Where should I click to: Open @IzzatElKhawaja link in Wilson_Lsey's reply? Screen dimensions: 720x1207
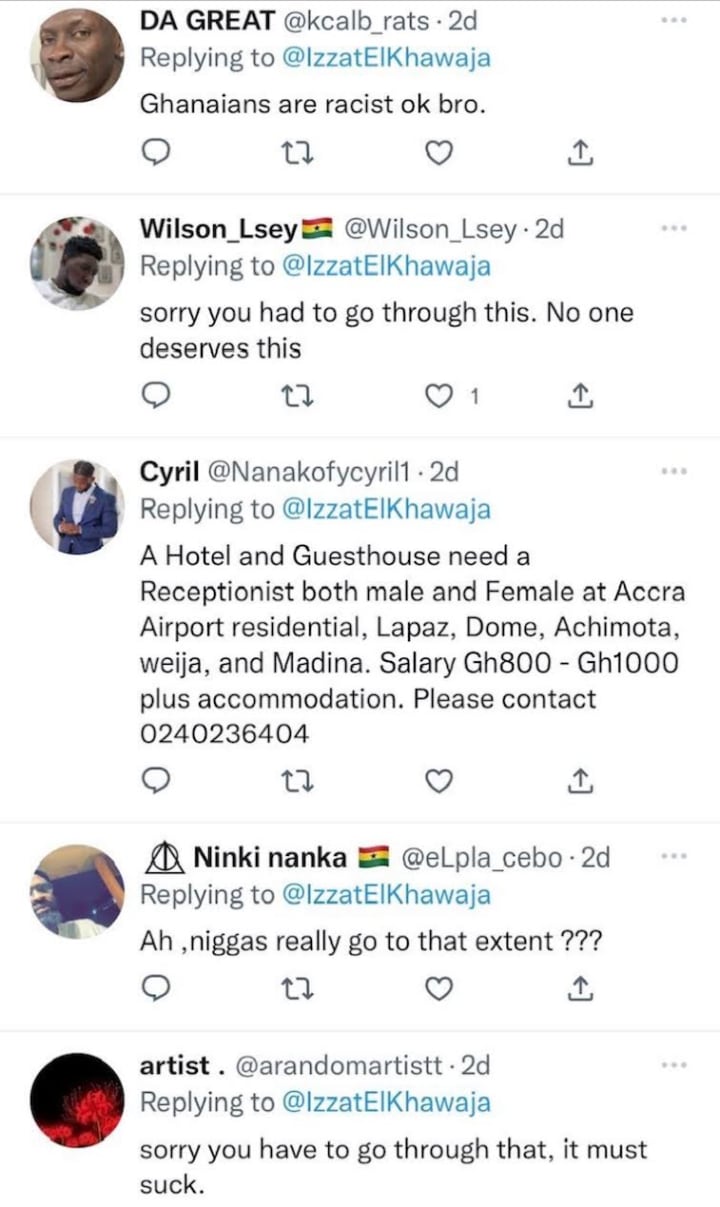coord(385,266)
